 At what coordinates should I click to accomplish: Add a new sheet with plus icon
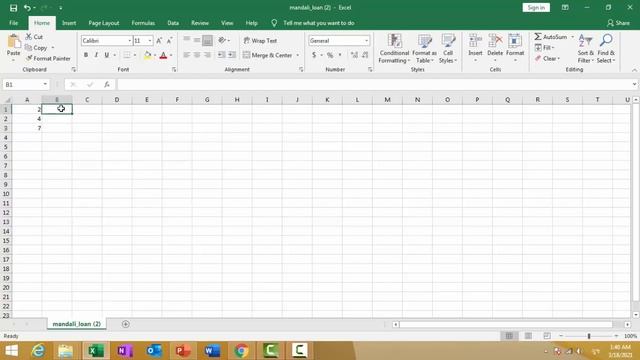pyautogui.click(x=126, y=324)
